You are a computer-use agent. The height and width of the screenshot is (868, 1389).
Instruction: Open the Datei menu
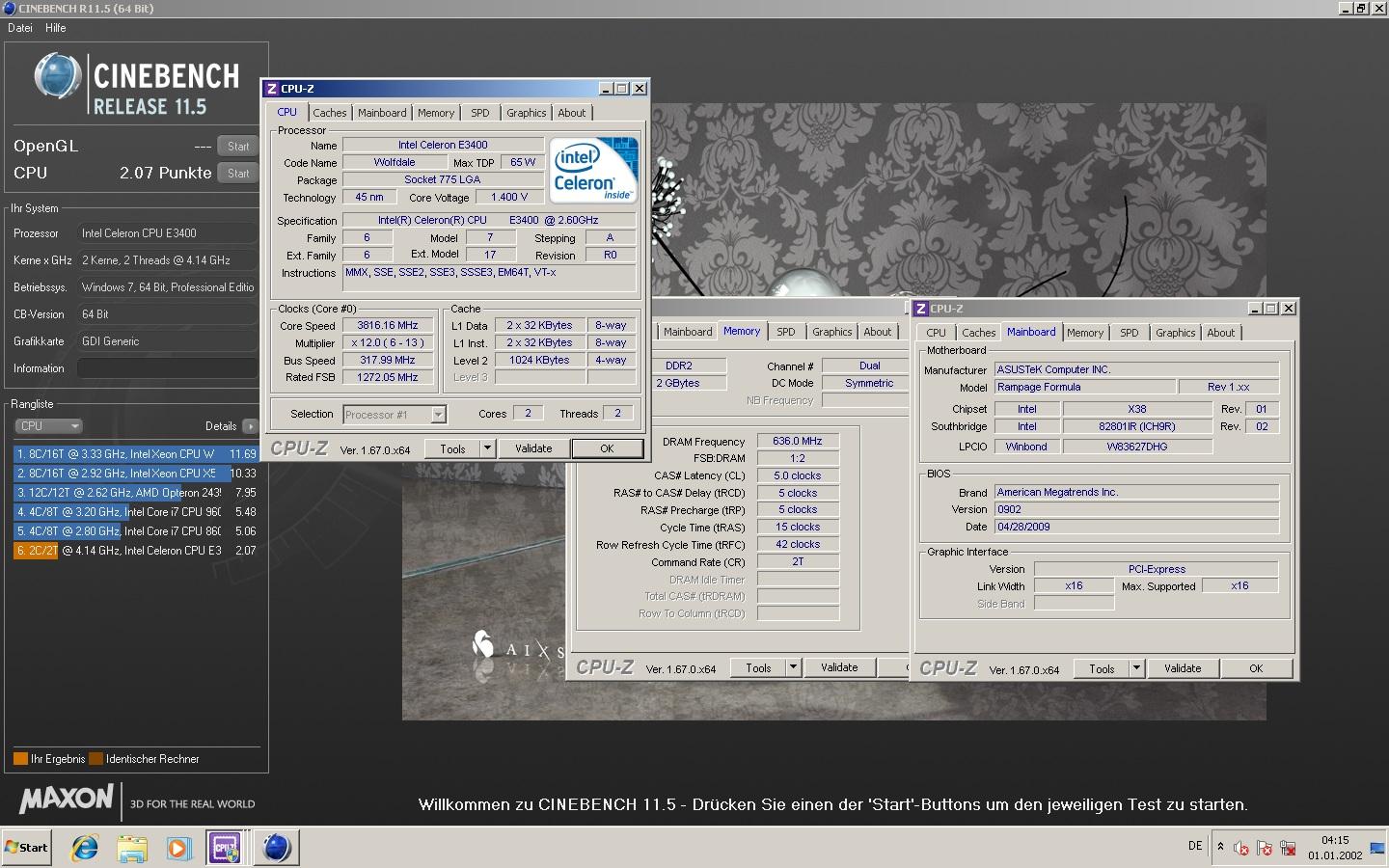pos(19,28)
